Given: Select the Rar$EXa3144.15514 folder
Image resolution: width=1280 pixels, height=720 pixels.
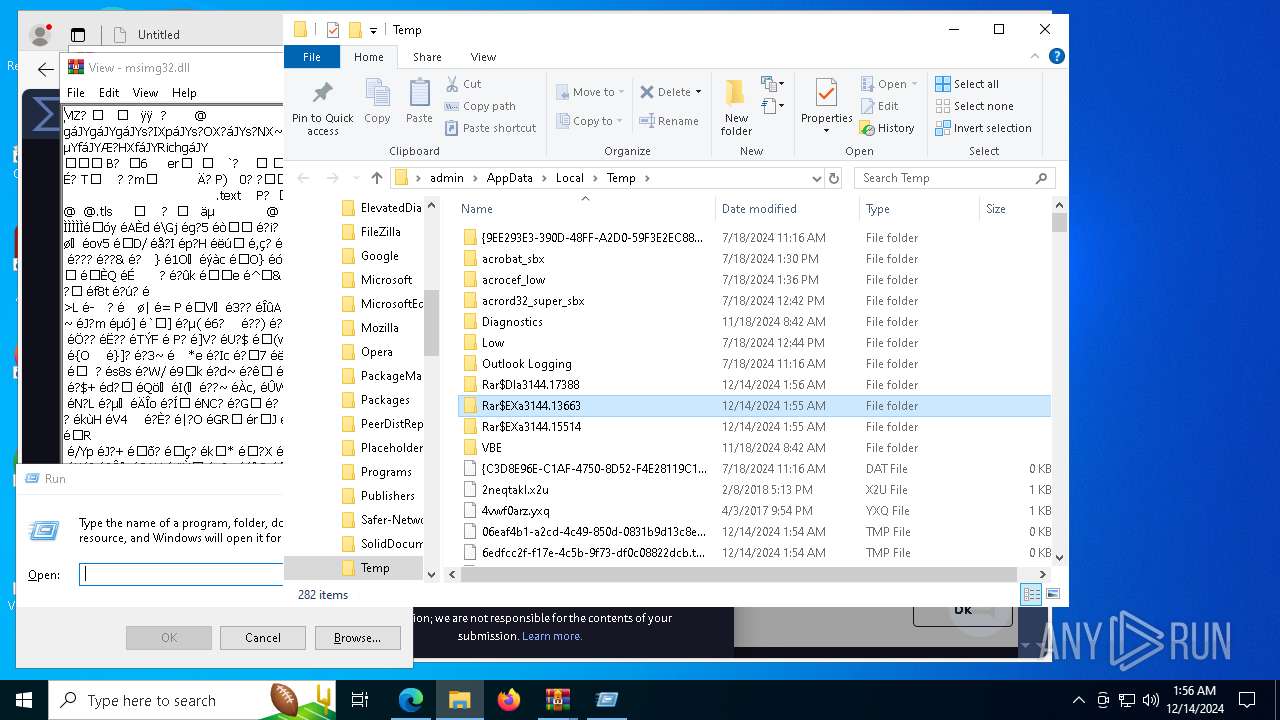Looking at the screenshot, I should click(x=755, y=427).
